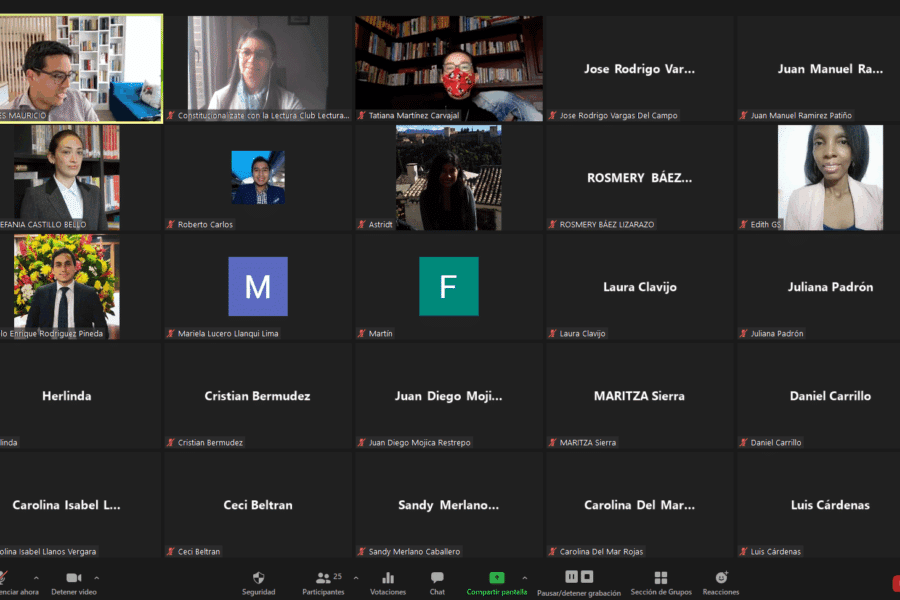Viewport: 900px width, 600px height.
Task: Select Edith GS video tile
Action: point(830,177)
